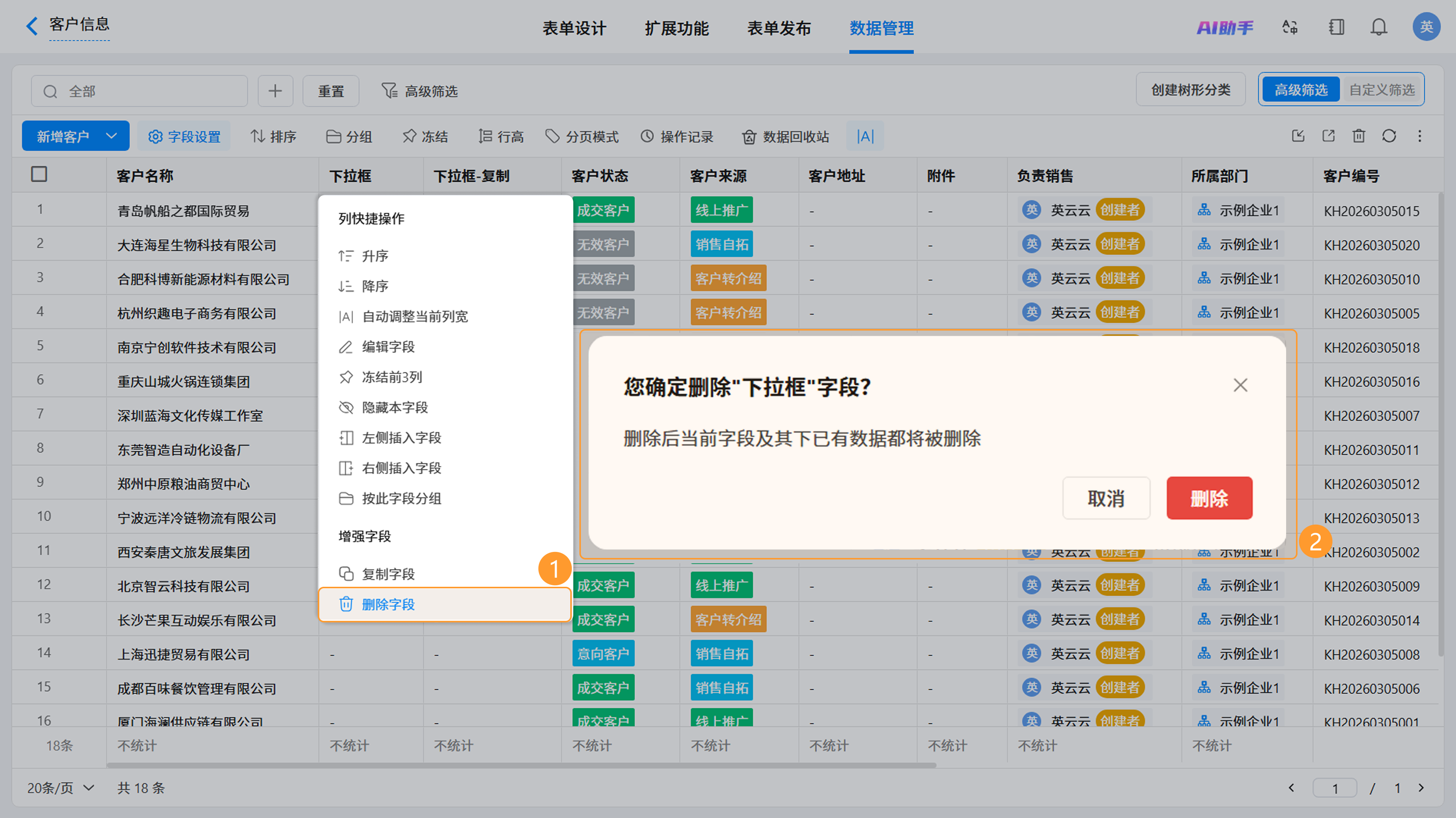Click the export data icon

coord(1329,136)
